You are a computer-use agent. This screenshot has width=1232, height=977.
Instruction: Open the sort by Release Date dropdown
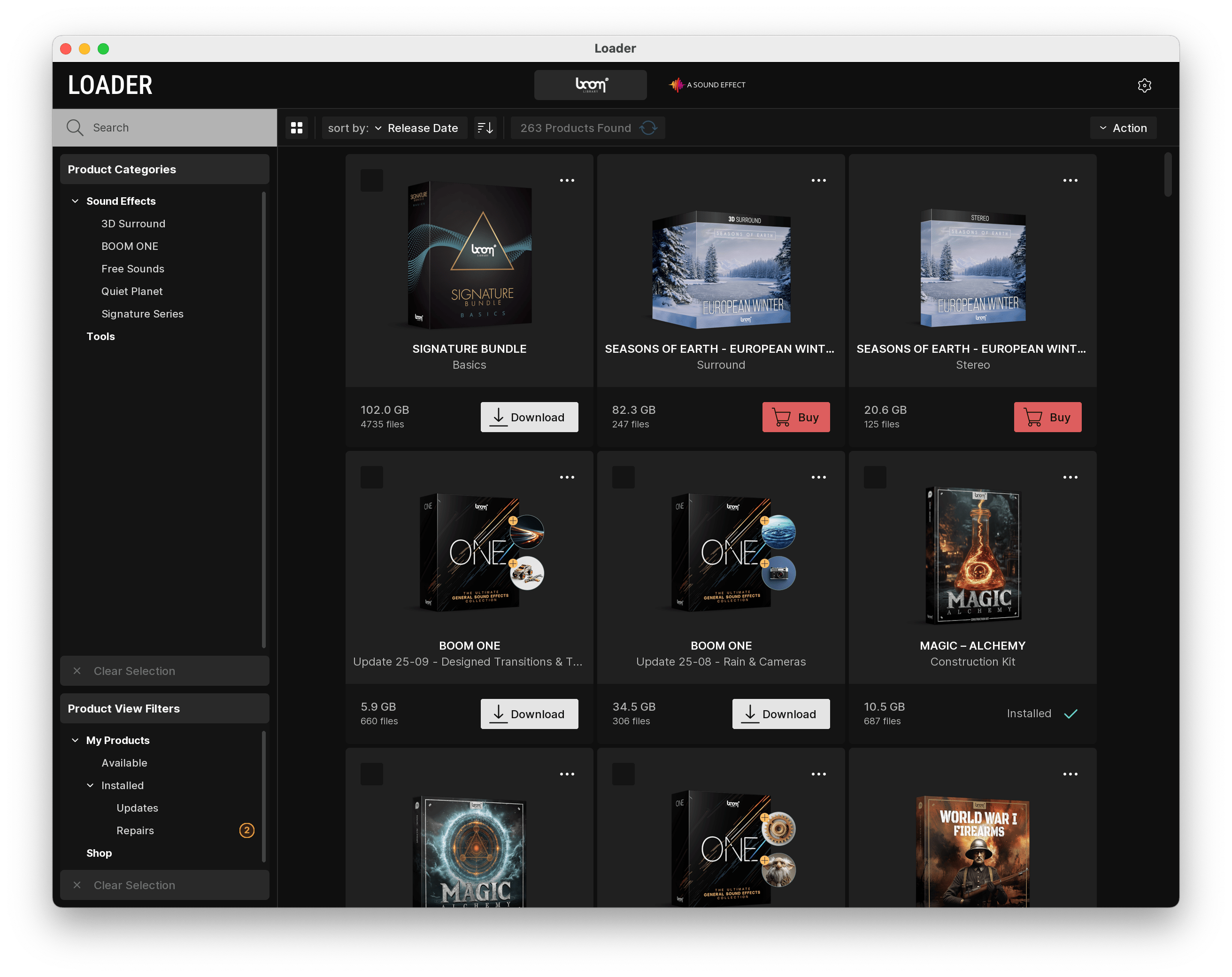394,128
